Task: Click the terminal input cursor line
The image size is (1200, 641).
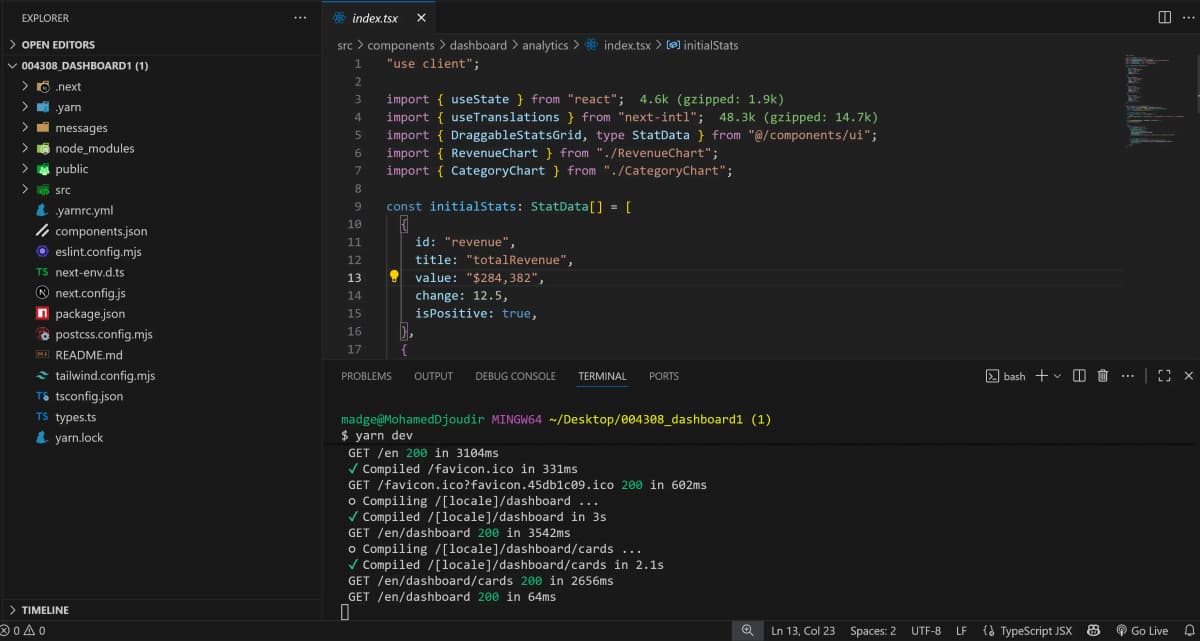Action: [345, 612]
